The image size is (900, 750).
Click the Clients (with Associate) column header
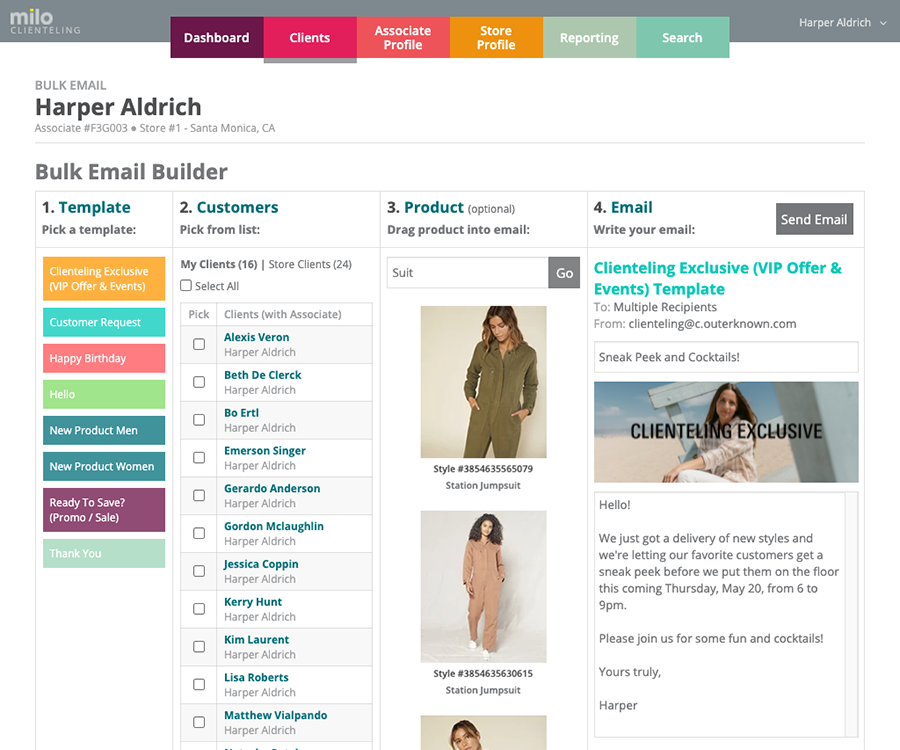(282, 314)
